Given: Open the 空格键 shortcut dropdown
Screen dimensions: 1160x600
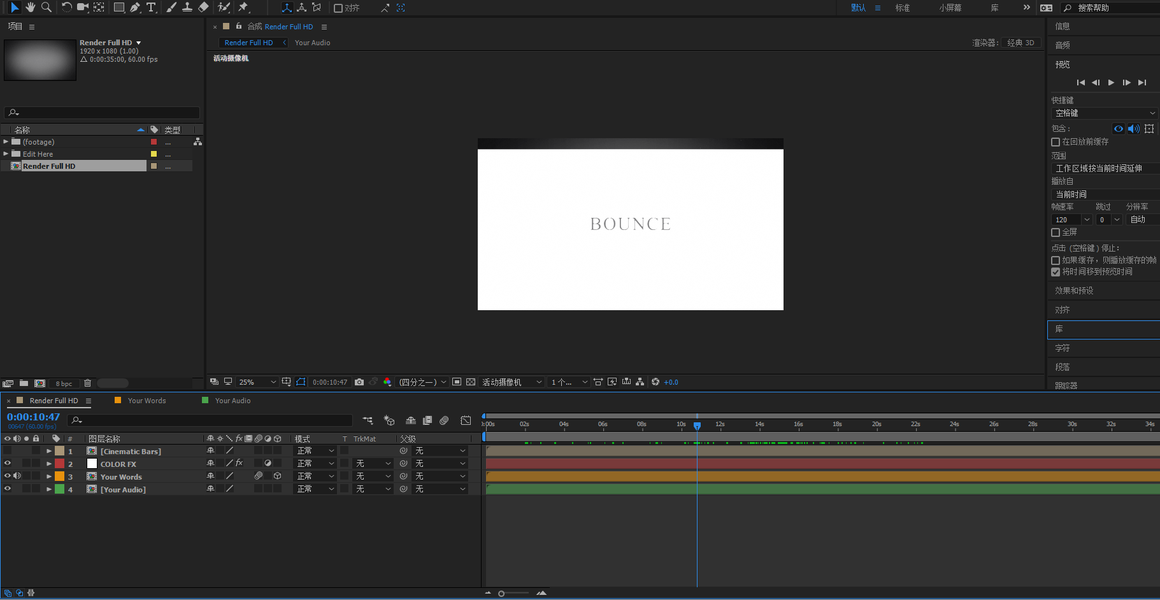Looking at the screenshot, I should [x=1105, y=113].
